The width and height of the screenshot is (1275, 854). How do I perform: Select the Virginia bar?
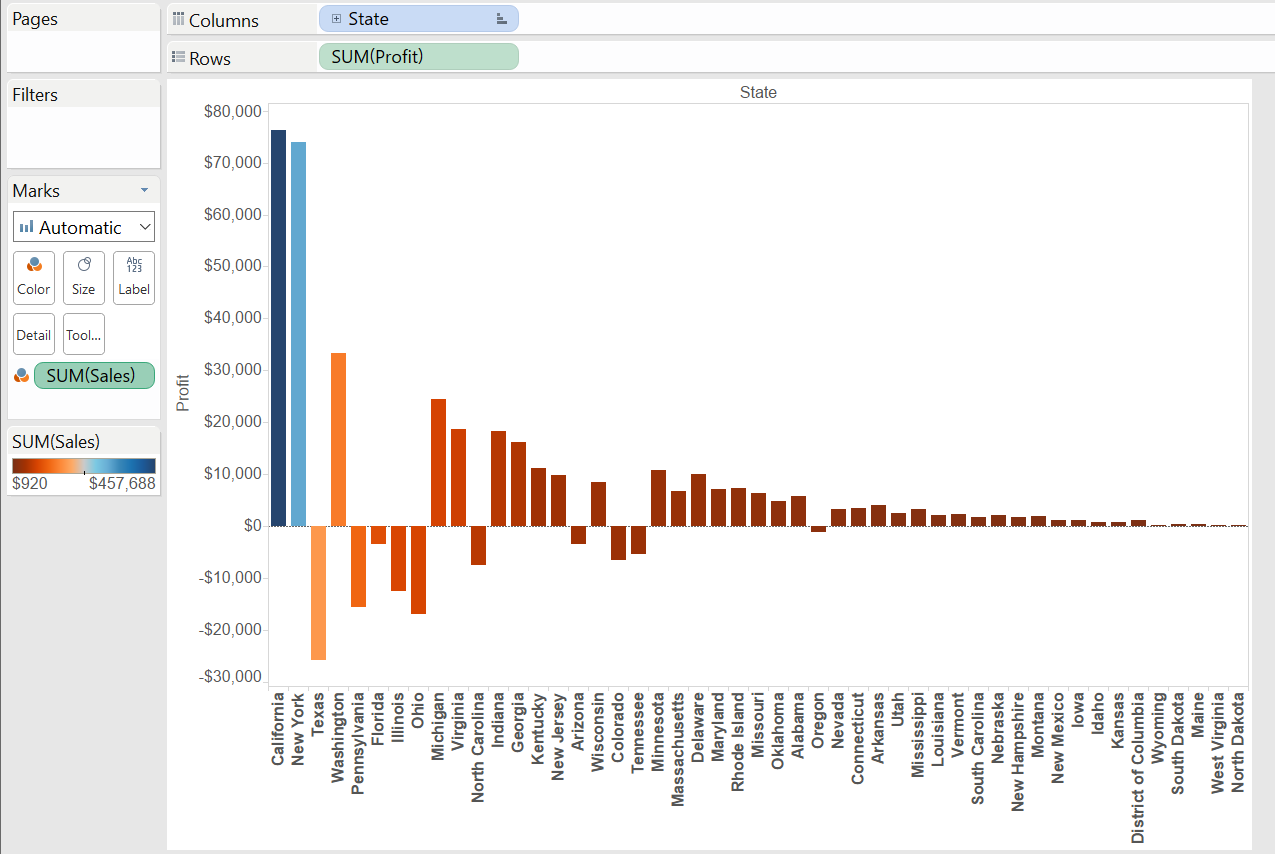458,478
